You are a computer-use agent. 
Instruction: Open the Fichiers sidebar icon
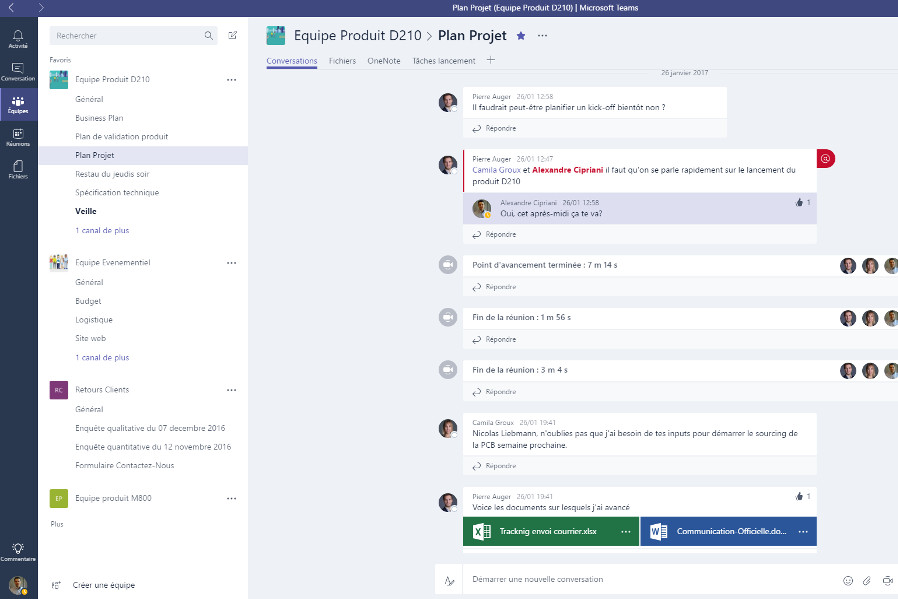point(18,170)
